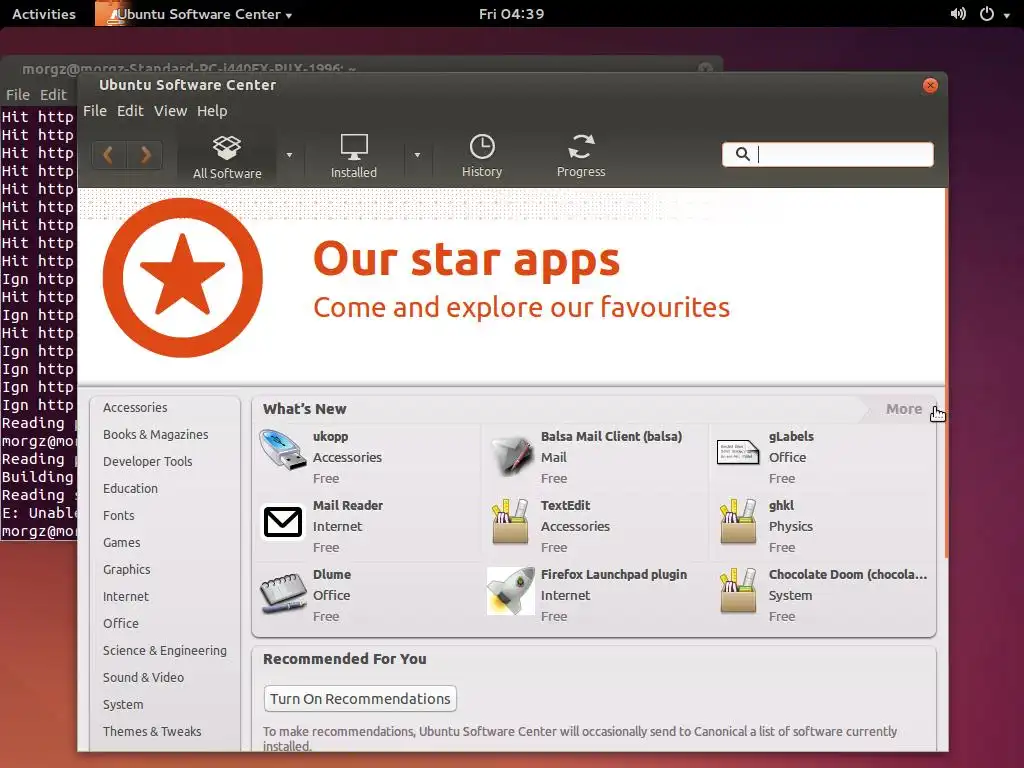Image resolution: width=1024 pixels, height=768 pixels.
Task: Expand the Installed dropdown arrow
Action: coord(417,155)
